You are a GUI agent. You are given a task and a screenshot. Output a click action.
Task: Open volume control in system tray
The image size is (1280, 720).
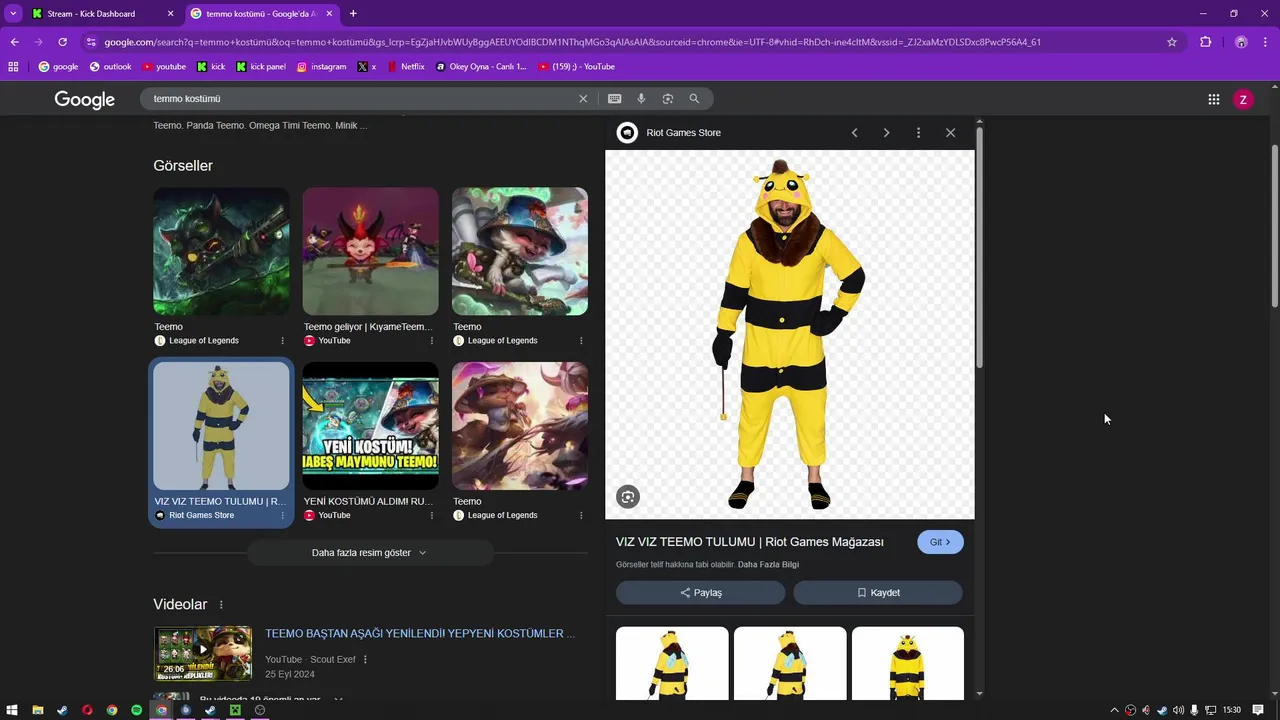pos(1178,710)
